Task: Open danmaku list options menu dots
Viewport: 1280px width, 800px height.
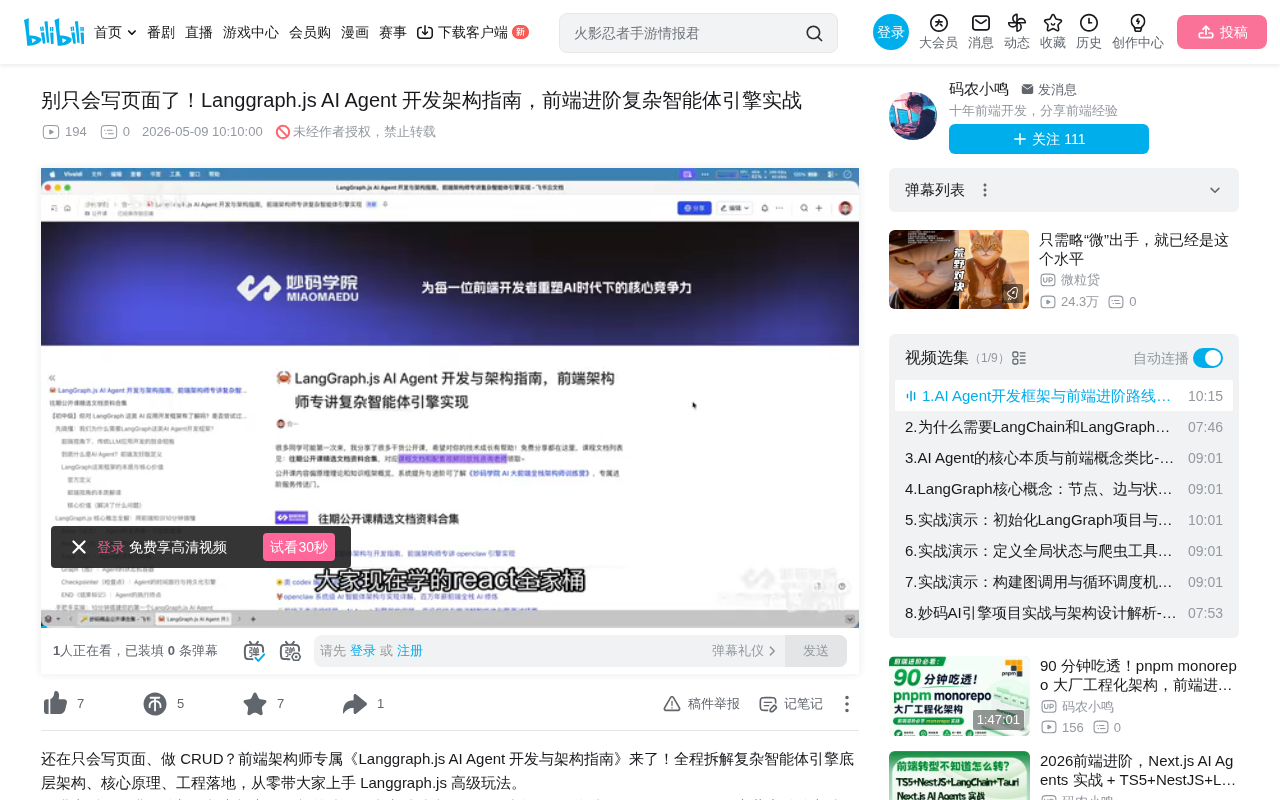Action: pyautogui.click(x=985, y=190)
